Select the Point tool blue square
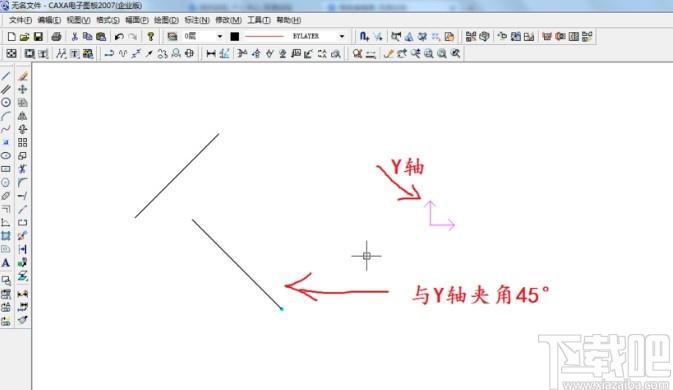This screenshot has height=390, width=673. (6, 142)
